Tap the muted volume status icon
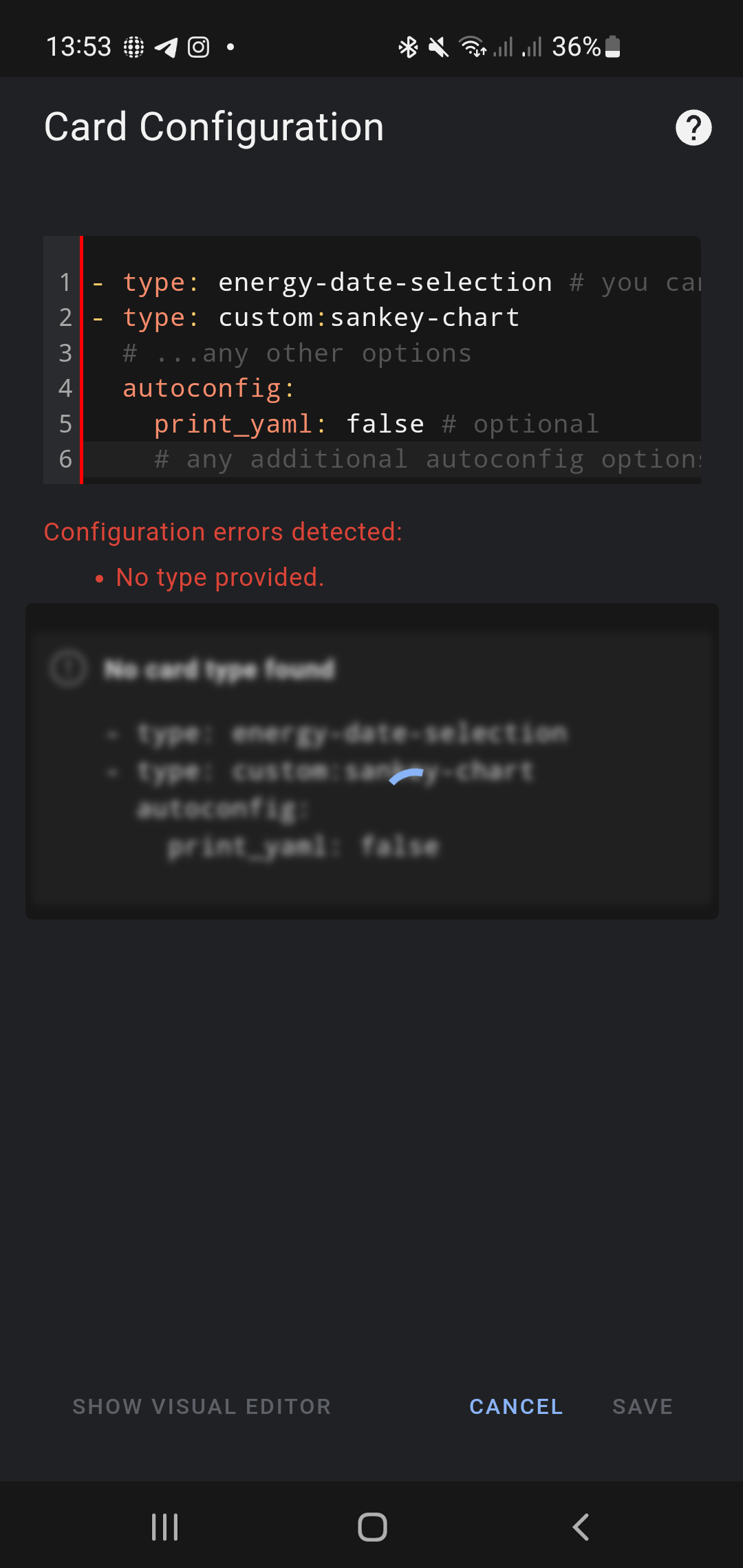 (x=438, y=46)
